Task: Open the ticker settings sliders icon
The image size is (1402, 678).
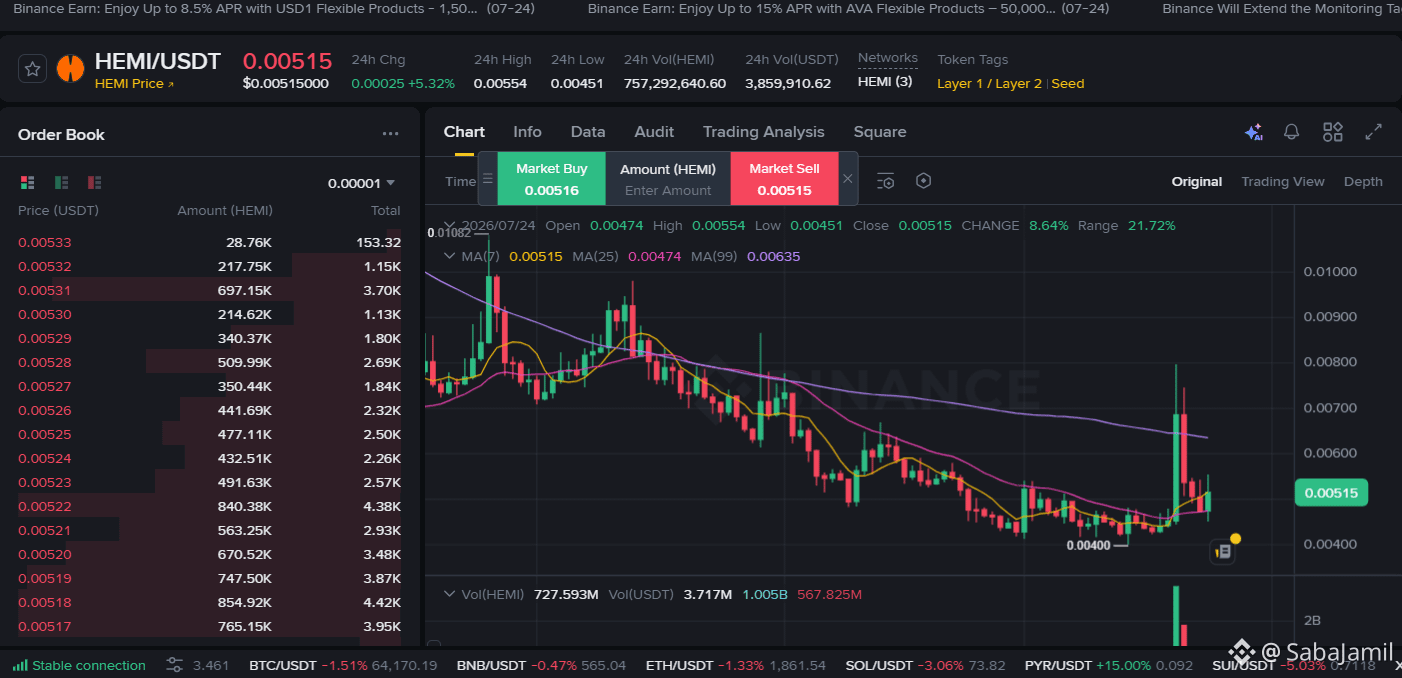Action: 175,665
